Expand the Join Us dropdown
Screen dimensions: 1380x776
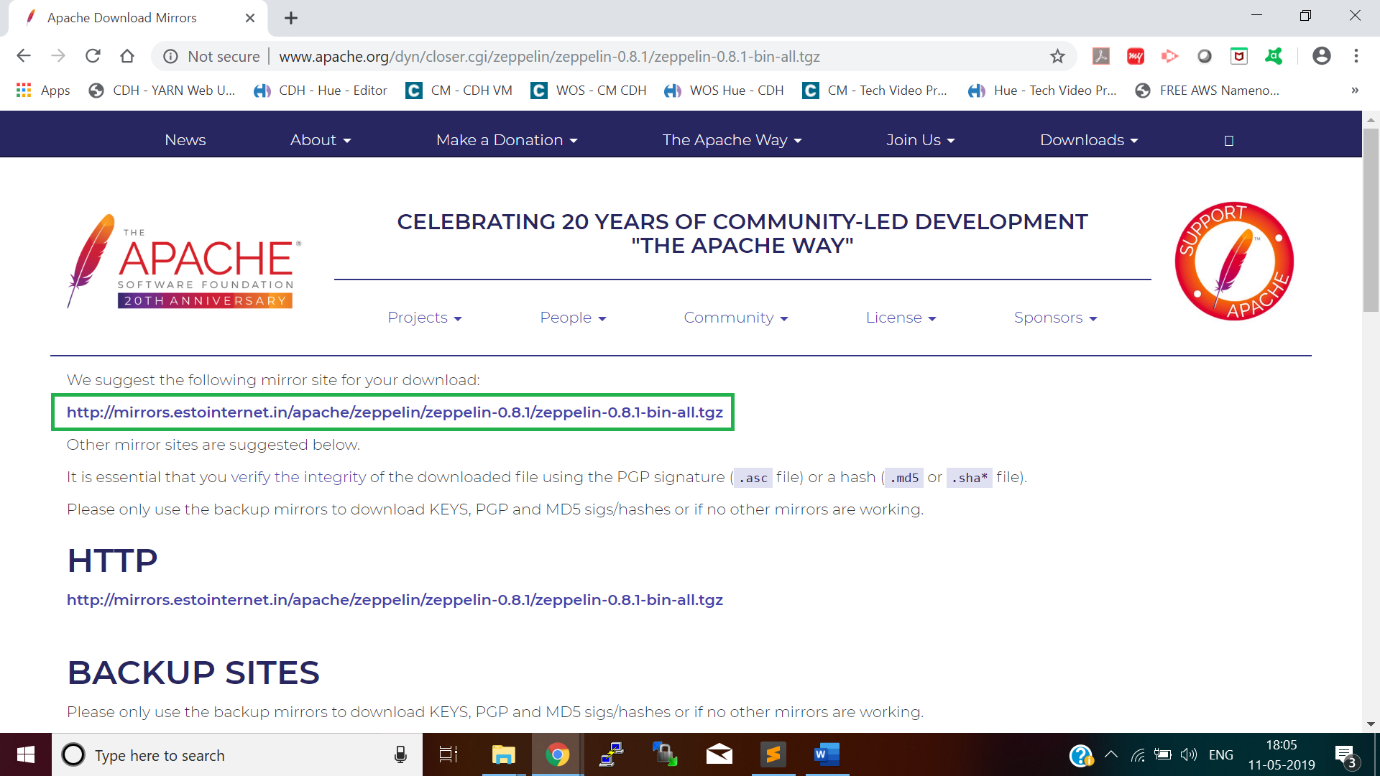coord(920,140)
